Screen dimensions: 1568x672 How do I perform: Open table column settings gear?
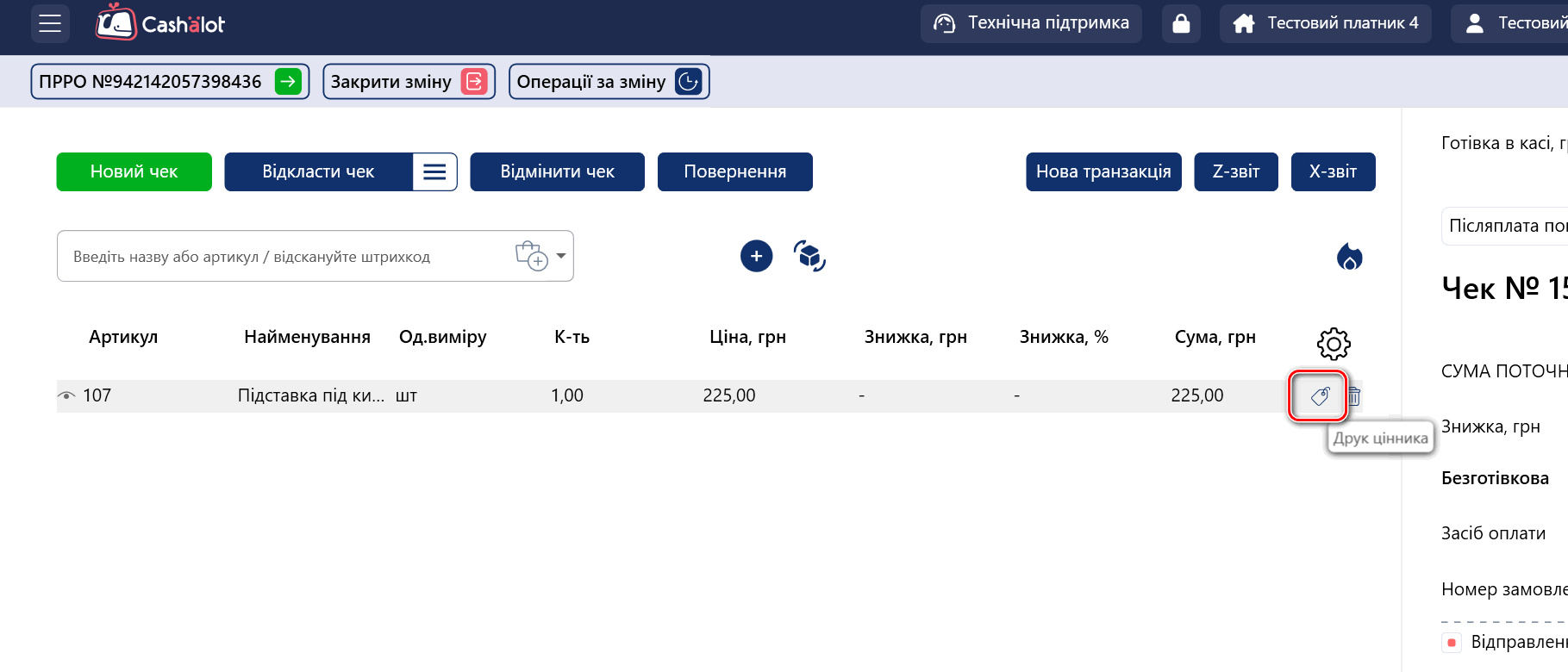click(1334, 344)
